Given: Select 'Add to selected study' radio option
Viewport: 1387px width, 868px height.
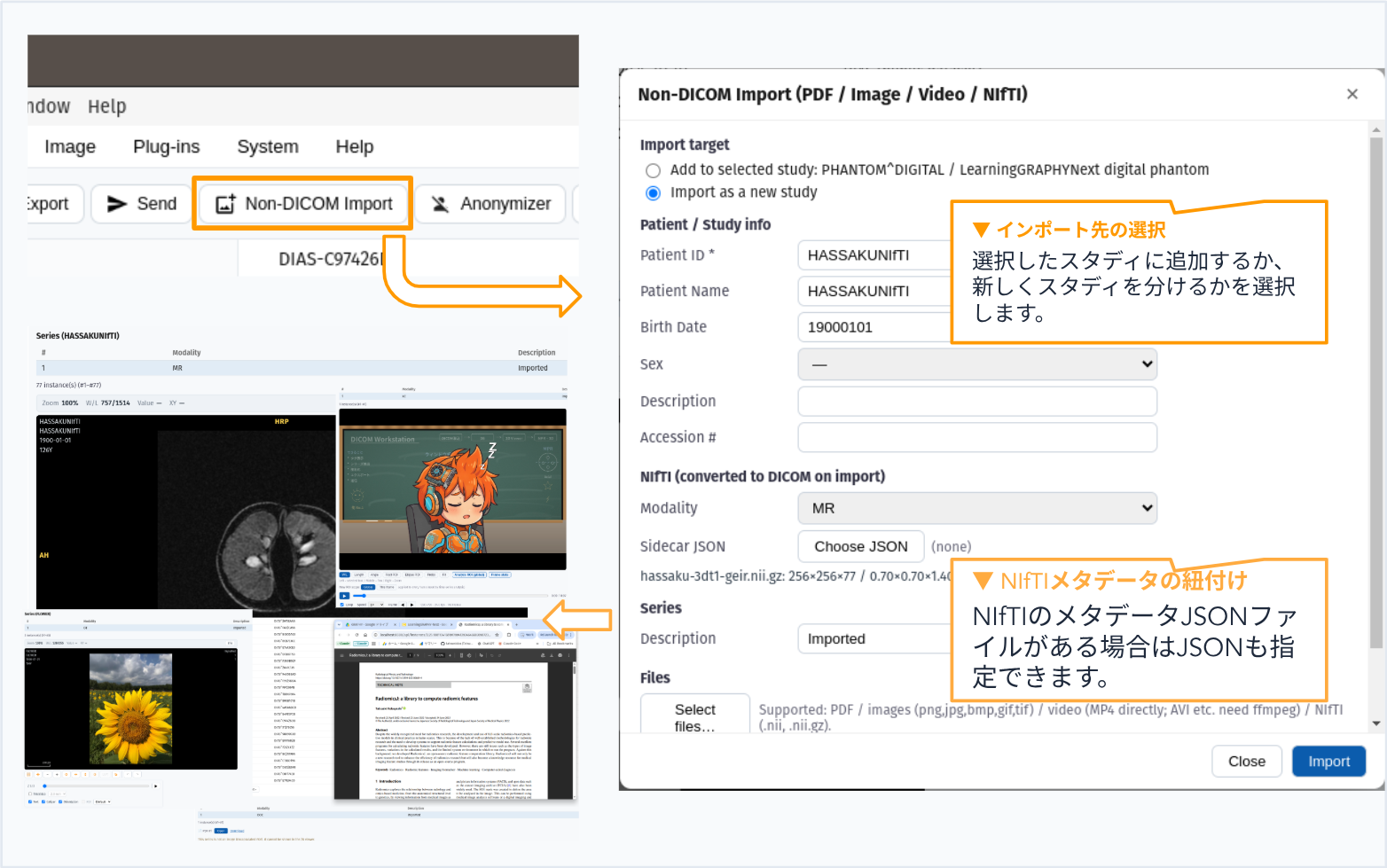Looking at the screenshot, I should 654,170.
